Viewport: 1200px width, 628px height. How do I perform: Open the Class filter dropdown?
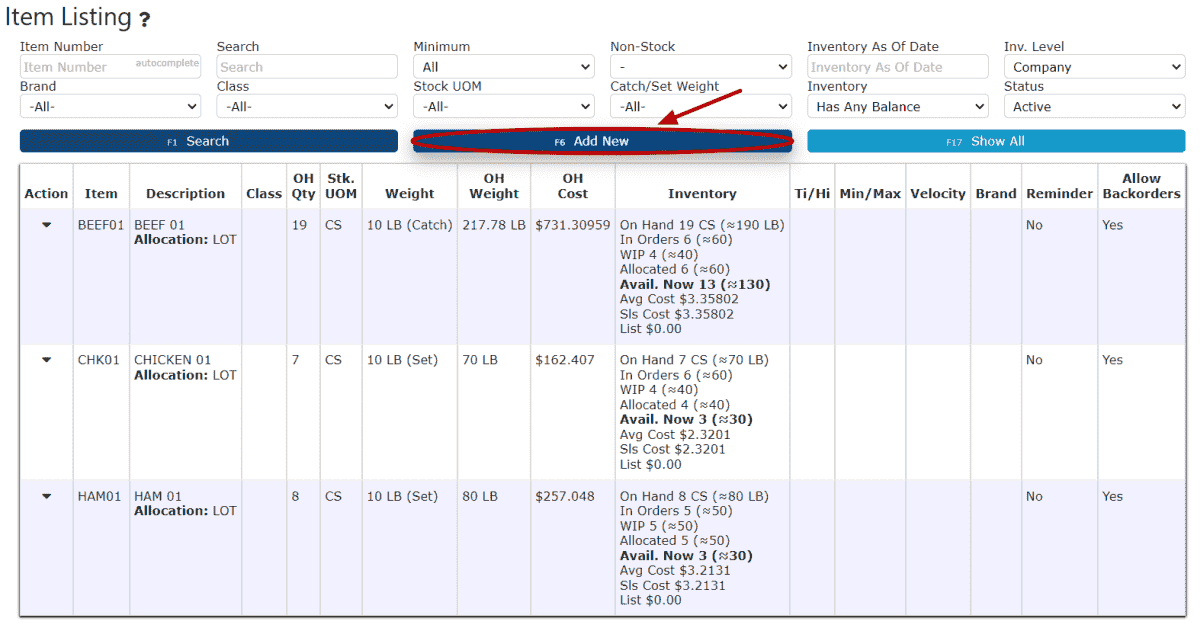[x=307, y=107]
